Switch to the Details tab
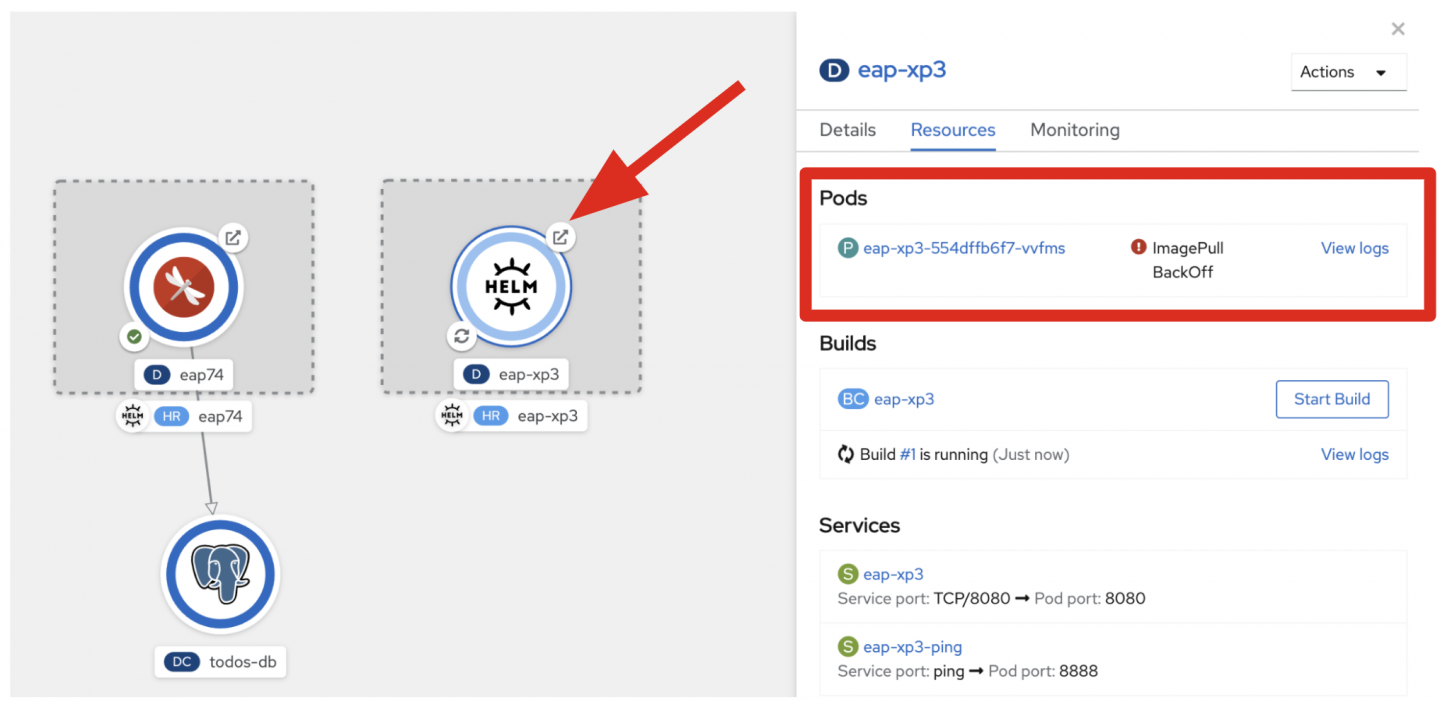The height and width of the screenshot is (702, 1440). [x=847, y=130]
